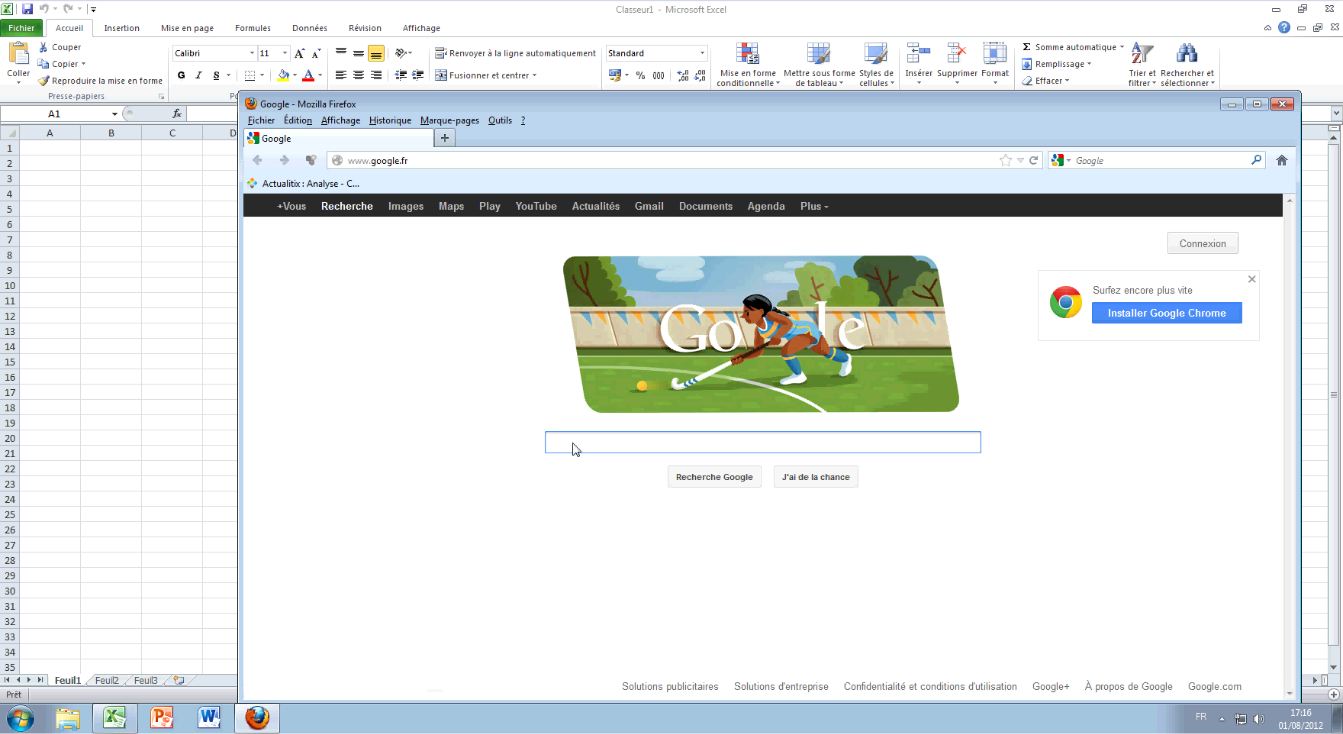Viewport: 1343px width, 734px height.
Task: Click the percent style icon in Excel
Action: click(x=640, y=75)
